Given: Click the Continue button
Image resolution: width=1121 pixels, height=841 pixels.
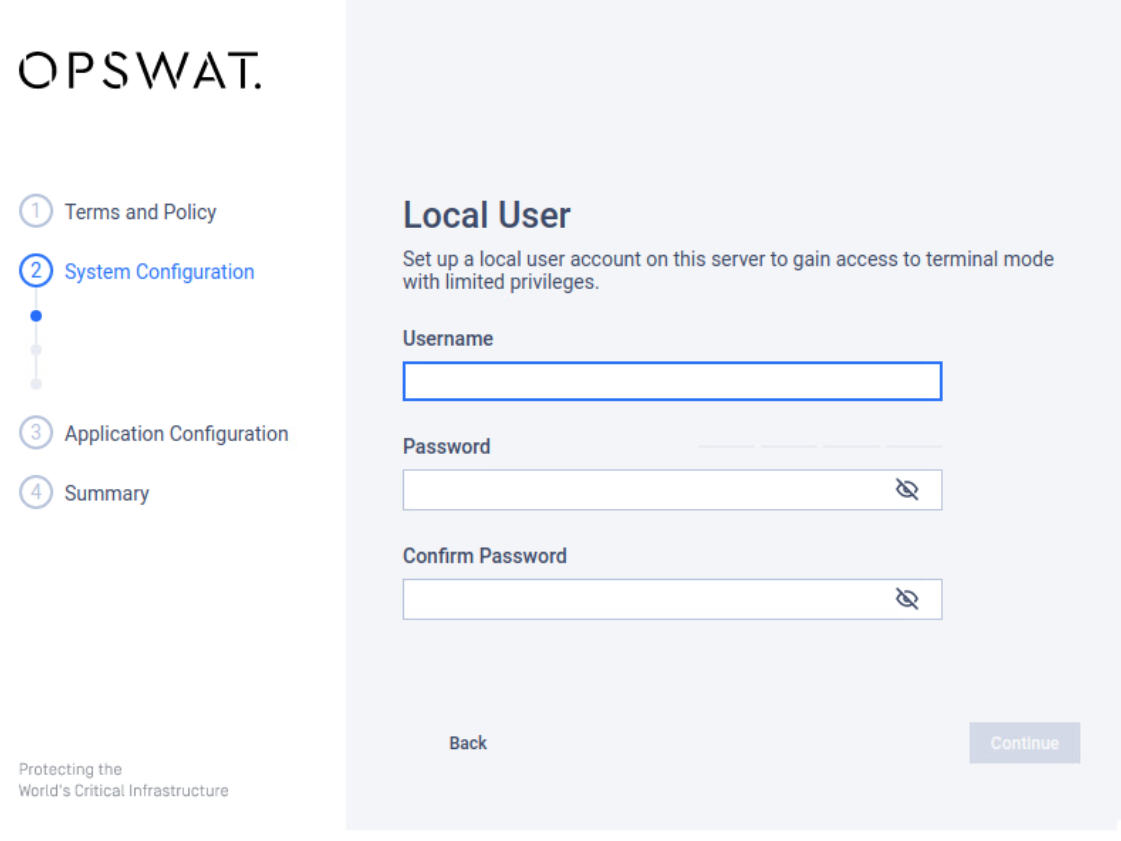Looking at the screenshot, I should (x=1024, y=743).
